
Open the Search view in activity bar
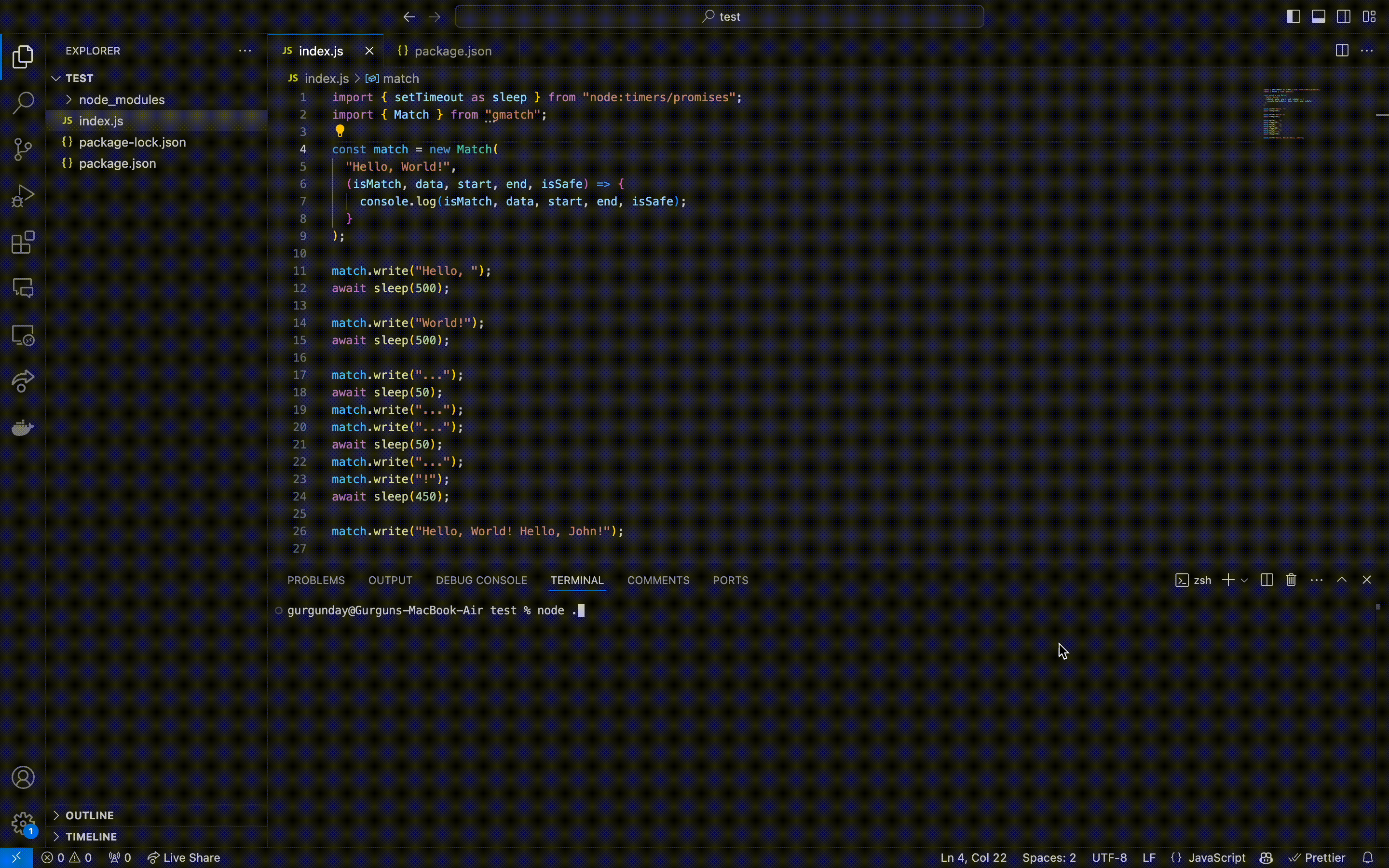(23, 103)
